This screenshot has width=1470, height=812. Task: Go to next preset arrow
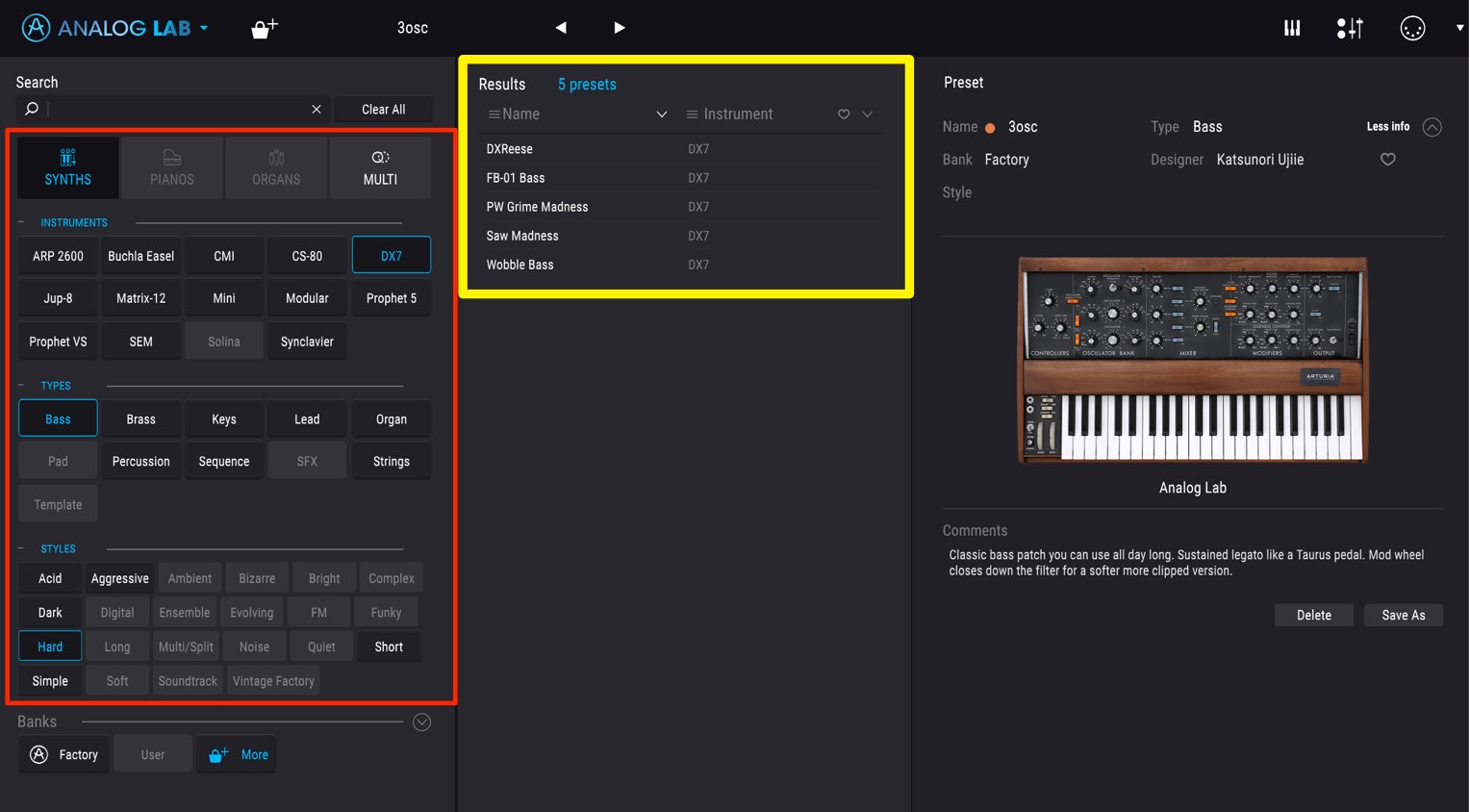(x=619, y=28)
